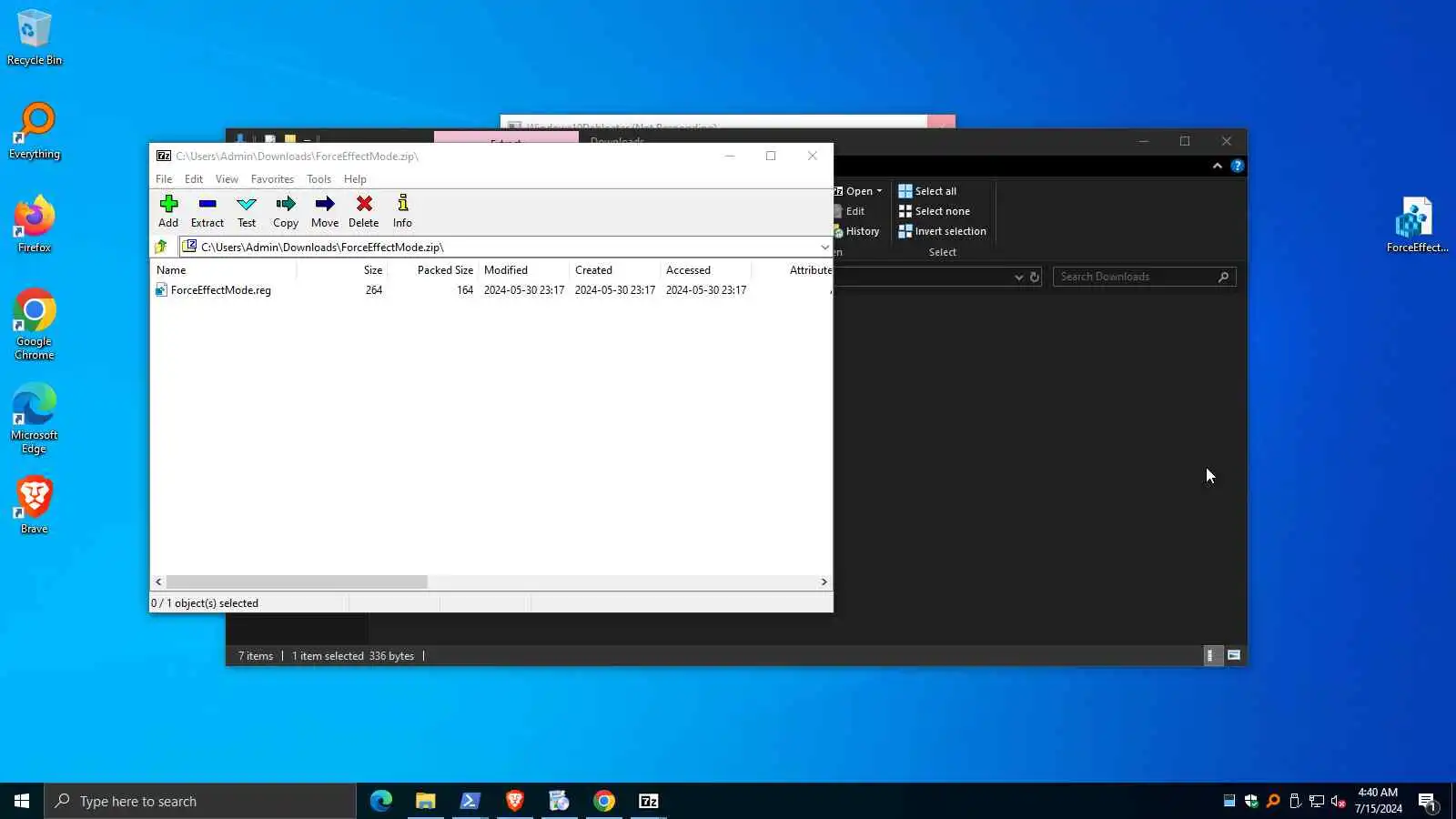Screen dimensions: 1456x819
Task: Open File Explorer from the taskbar
Action: (x=425, y=801)
